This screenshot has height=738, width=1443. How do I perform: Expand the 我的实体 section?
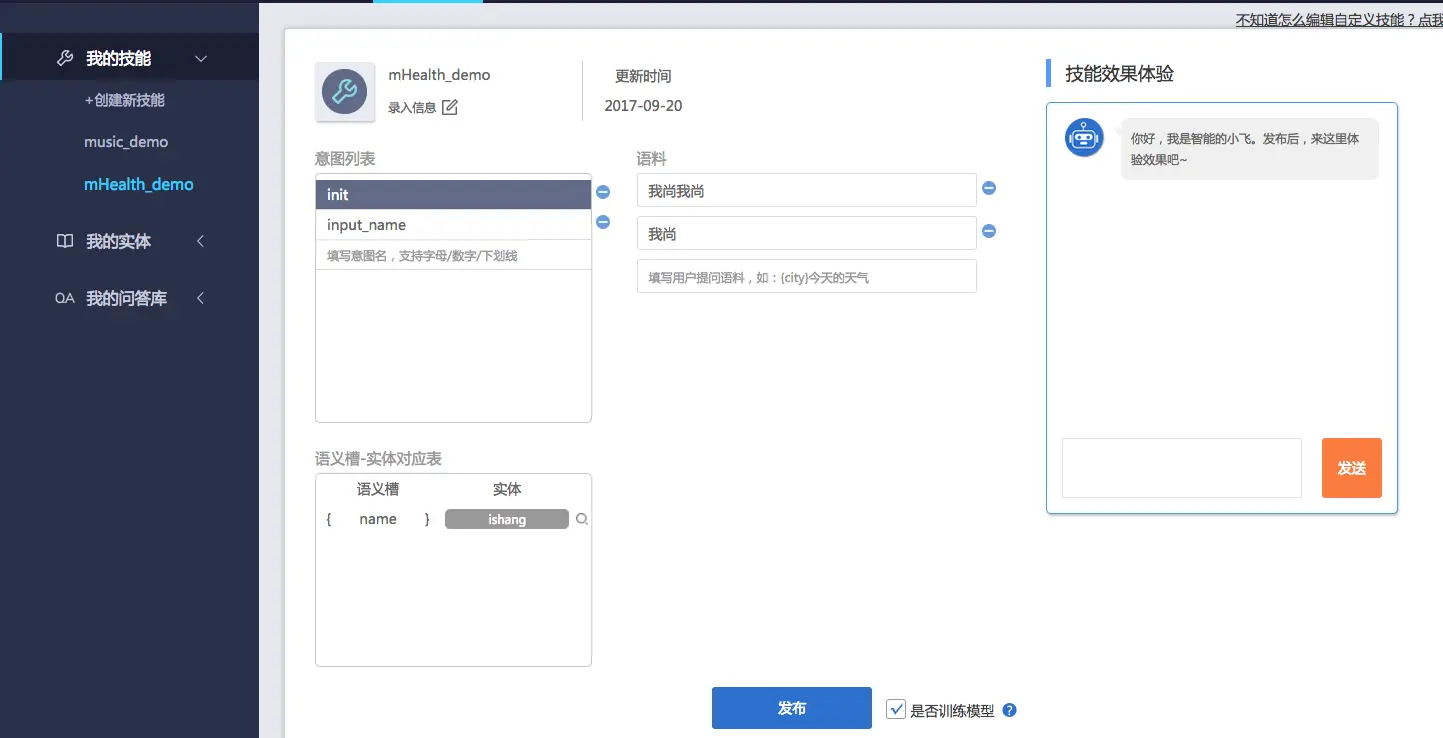(x=199, y=241)
